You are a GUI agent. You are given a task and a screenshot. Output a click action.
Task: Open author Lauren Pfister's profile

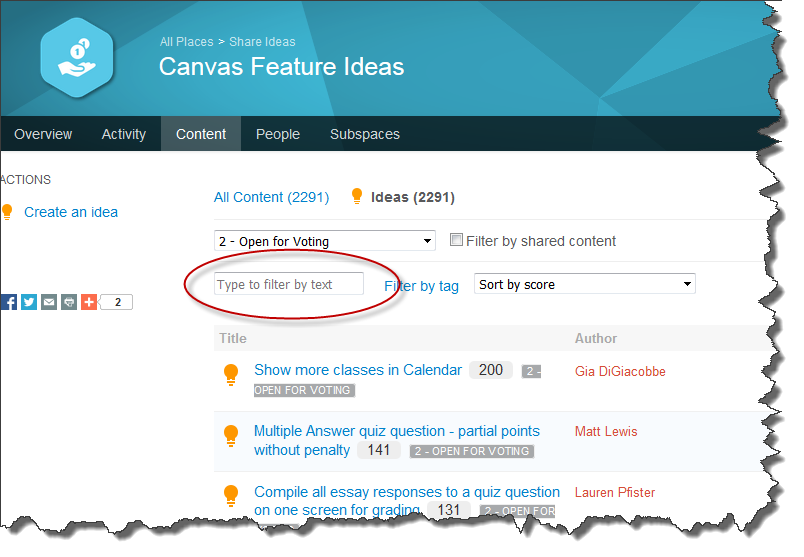(x=615, y=492)
